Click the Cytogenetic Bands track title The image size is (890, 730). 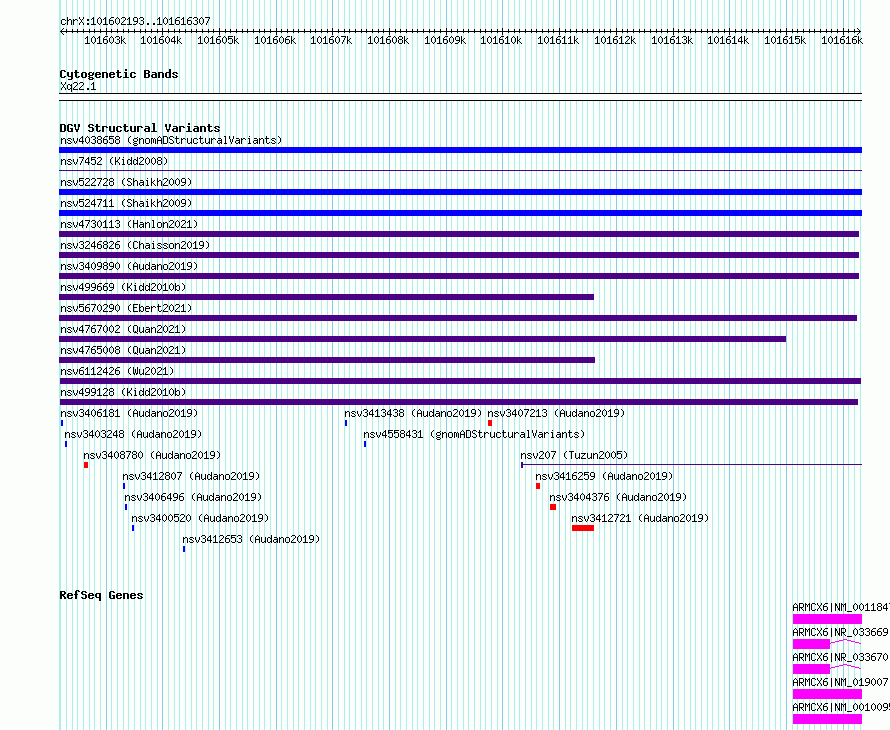tap(119, 74)
